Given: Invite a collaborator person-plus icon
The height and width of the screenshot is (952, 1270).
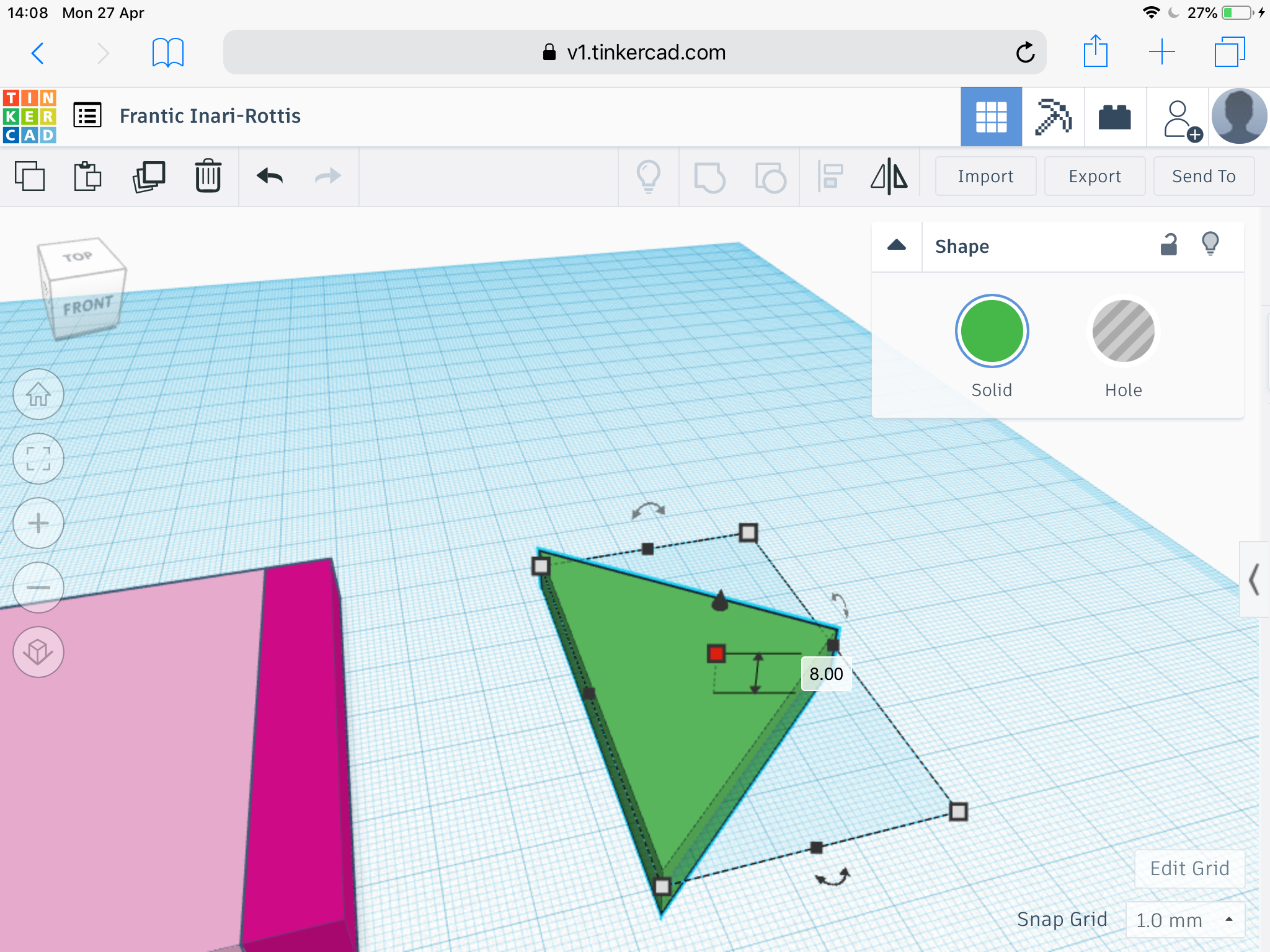Looking at the screenshot, I should click(x=1181, y=120).
